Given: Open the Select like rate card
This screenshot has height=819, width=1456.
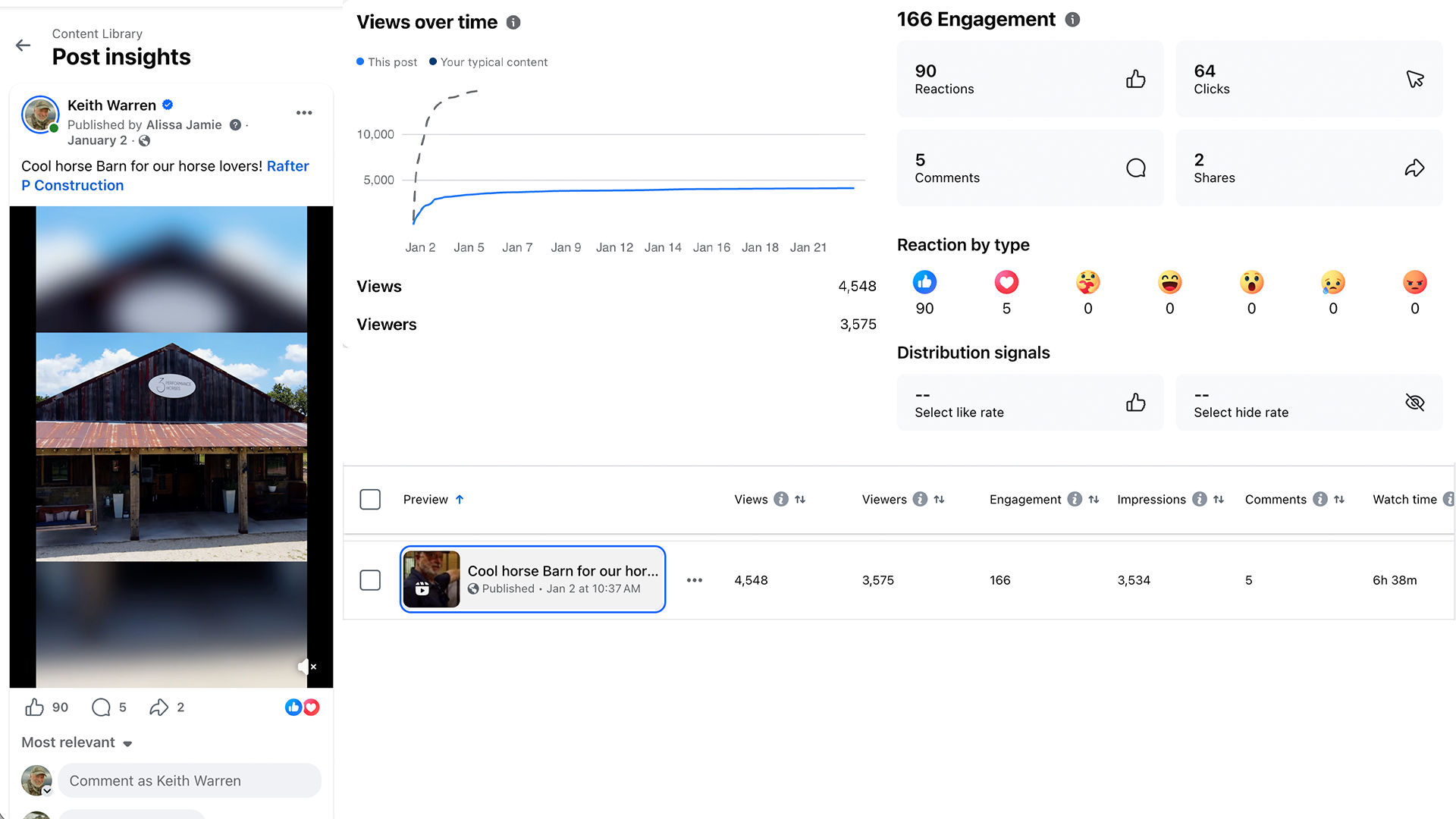Looking at the screenshot, I should click(x=1030, y=403).
